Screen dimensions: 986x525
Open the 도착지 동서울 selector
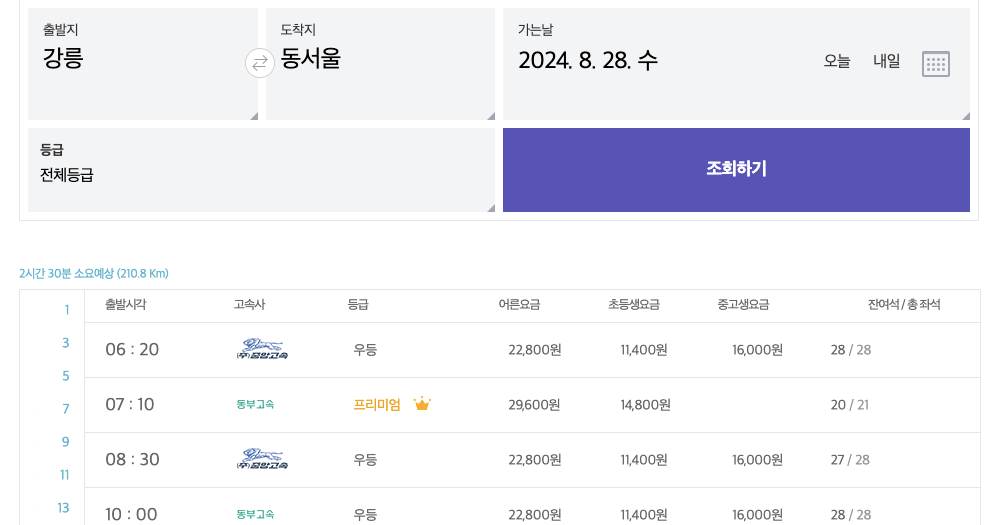tap(380, 64)
